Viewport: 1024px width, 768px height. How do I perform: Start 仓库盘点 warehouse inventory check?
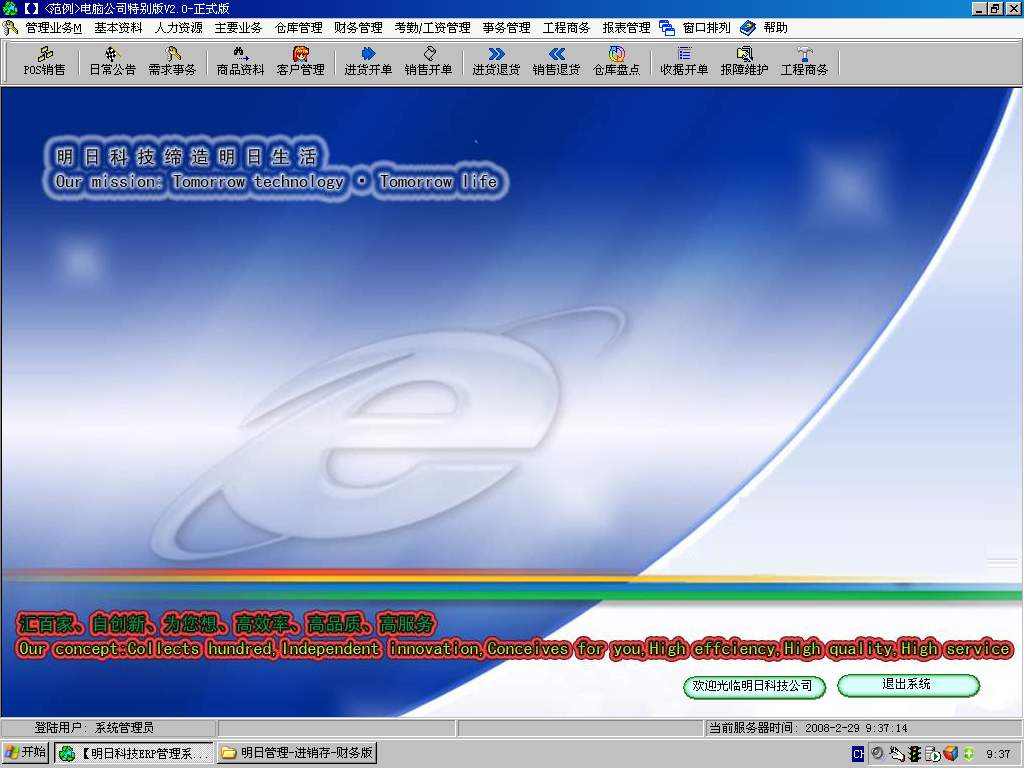pos(616,61)
